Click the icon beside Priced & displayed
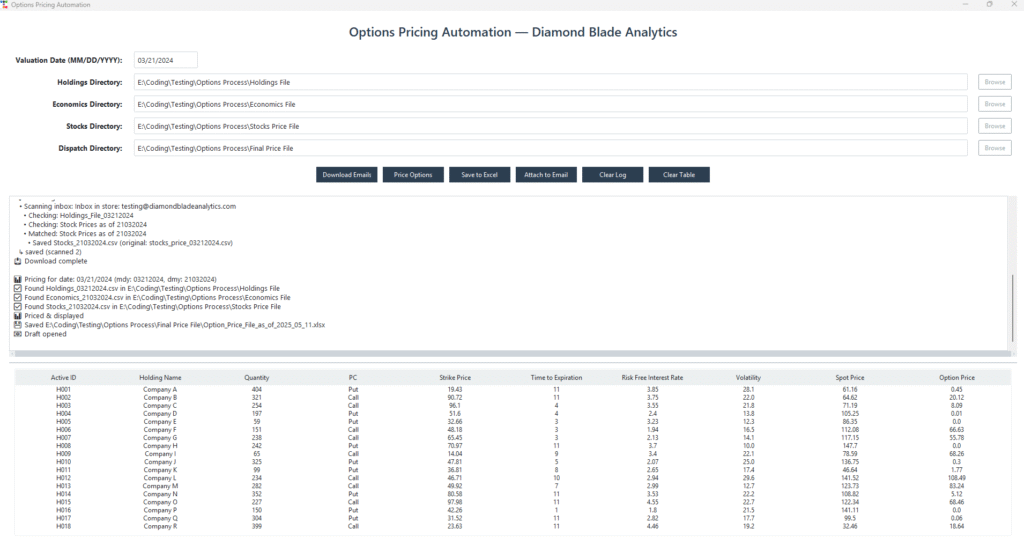This screenshot has width=1024, height=551. 18,316
